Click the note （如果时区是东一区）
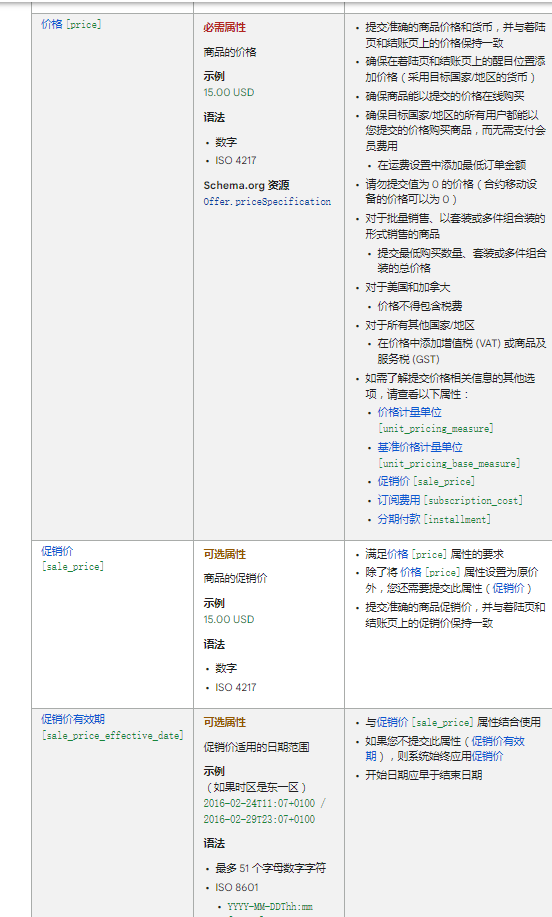 (x=256, y=787)
